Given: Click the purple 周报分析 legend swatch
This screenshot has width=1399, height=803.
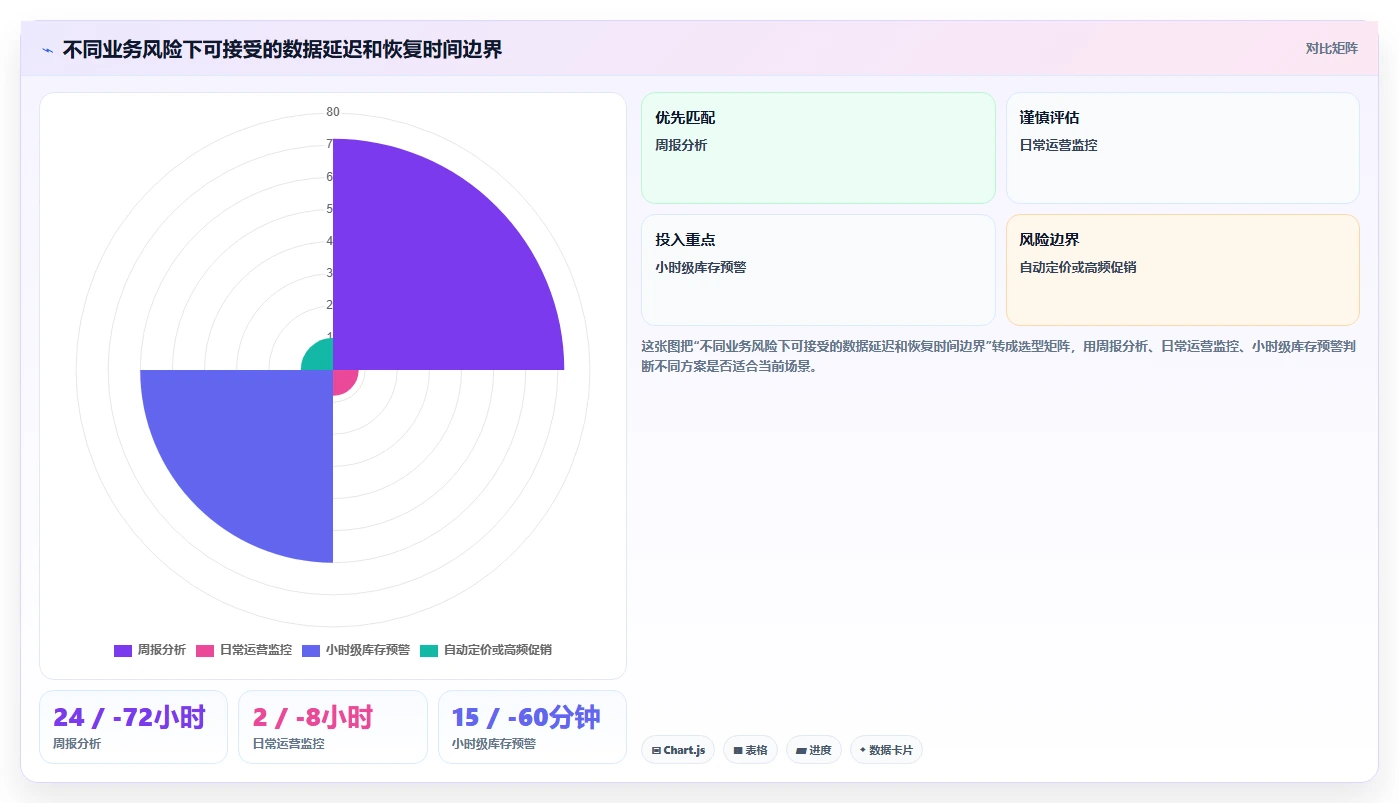Looking at the screenshot, I should (x=123, y=650).
